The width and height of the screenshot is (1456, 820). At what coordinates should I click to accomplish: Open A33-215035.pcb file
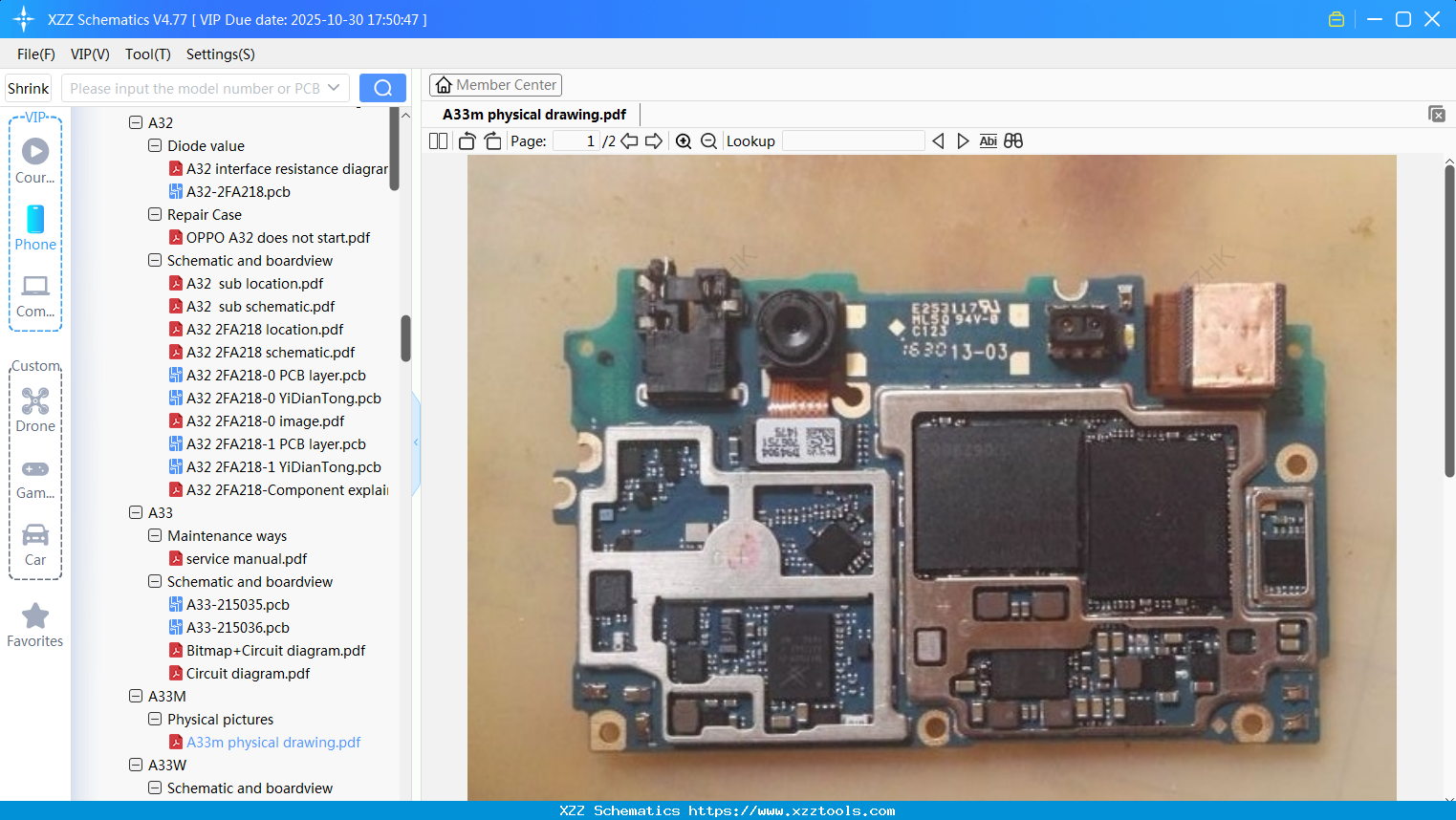point(238,605)
